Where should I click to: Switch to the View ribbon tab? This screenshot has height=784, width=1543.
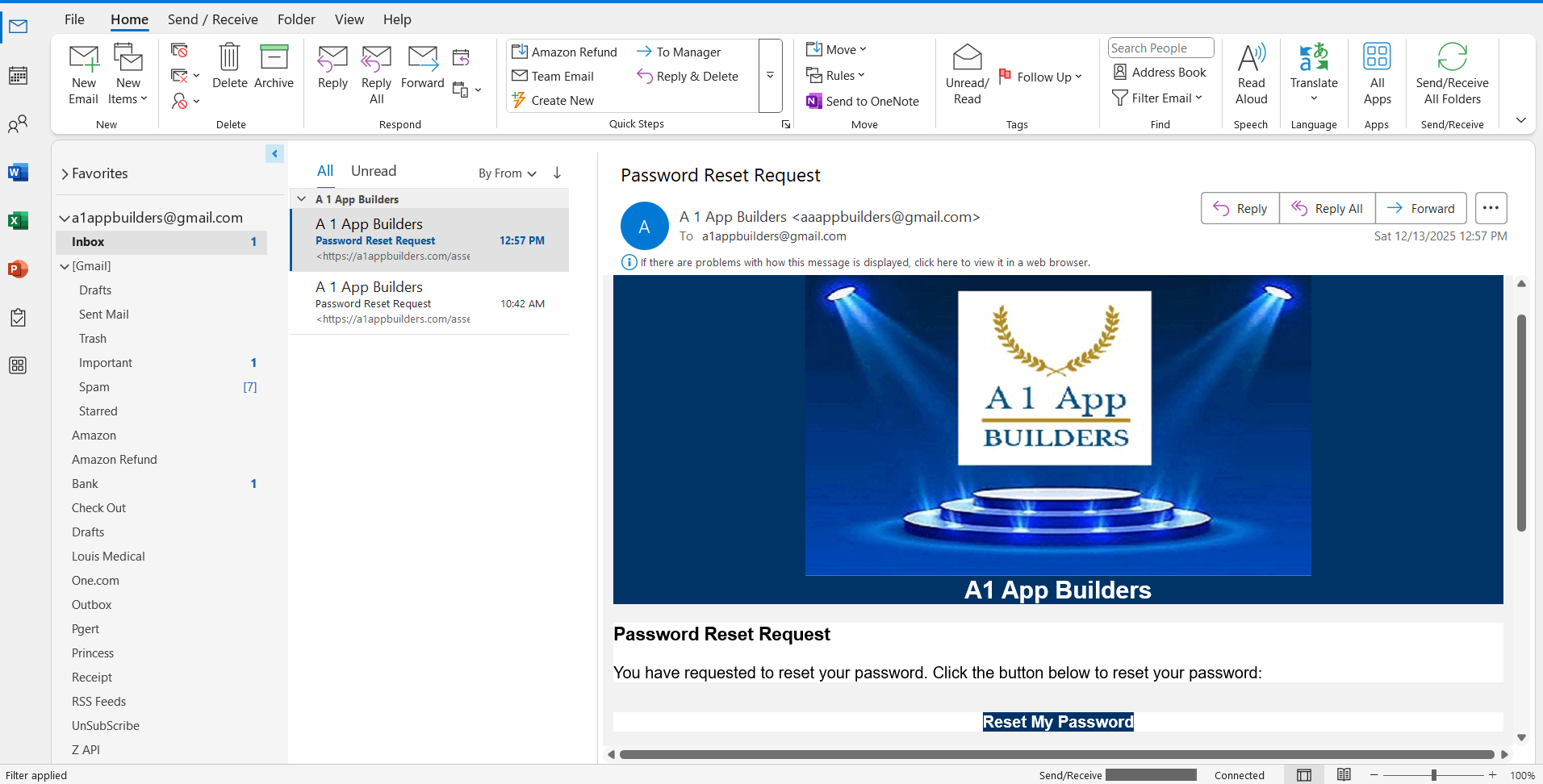(x=349, y=19)
